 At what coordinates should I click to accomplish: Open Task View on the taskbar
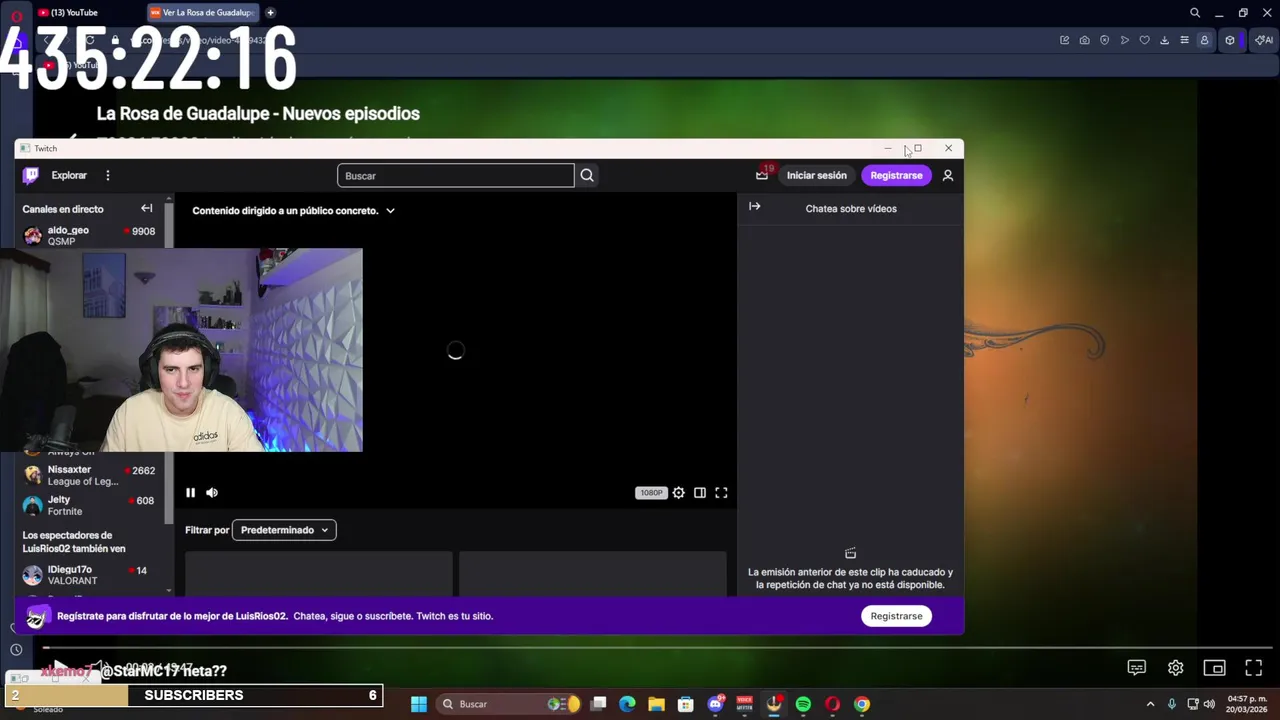[599, 704]
